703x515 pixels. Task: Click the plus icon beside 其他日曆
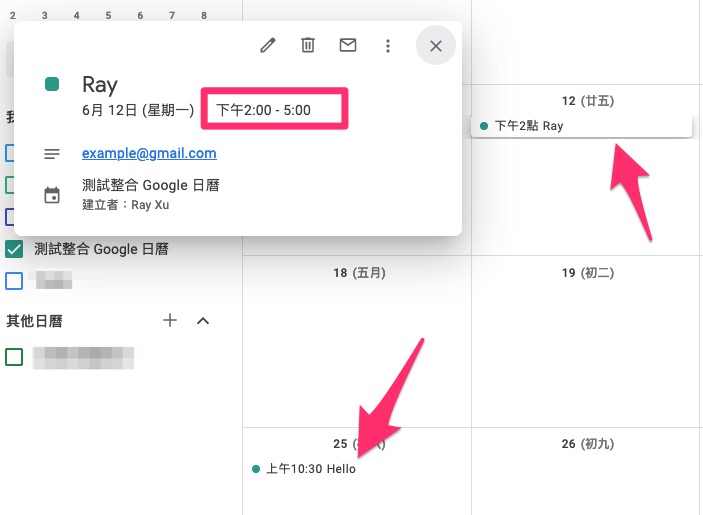[170, 321]
